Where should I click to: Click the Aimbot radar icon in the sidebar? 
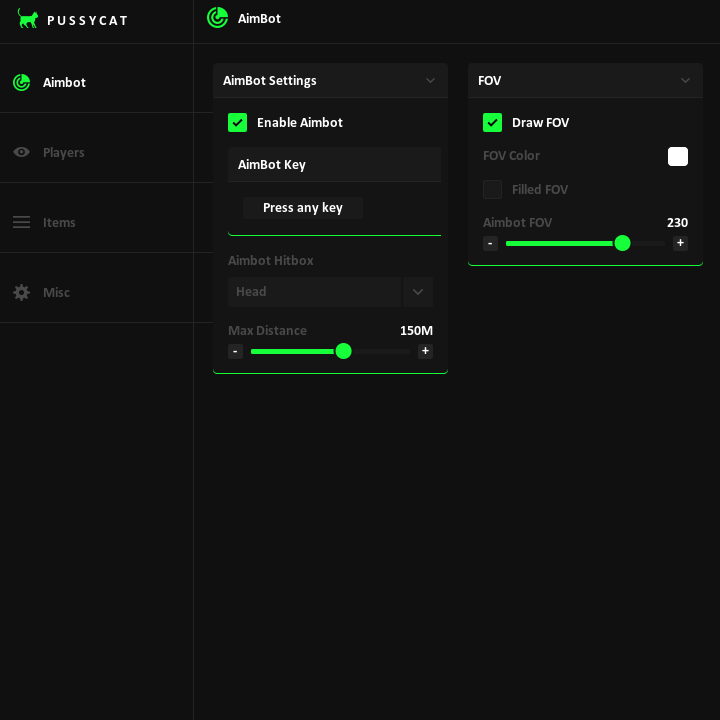[x=21, y=83]
